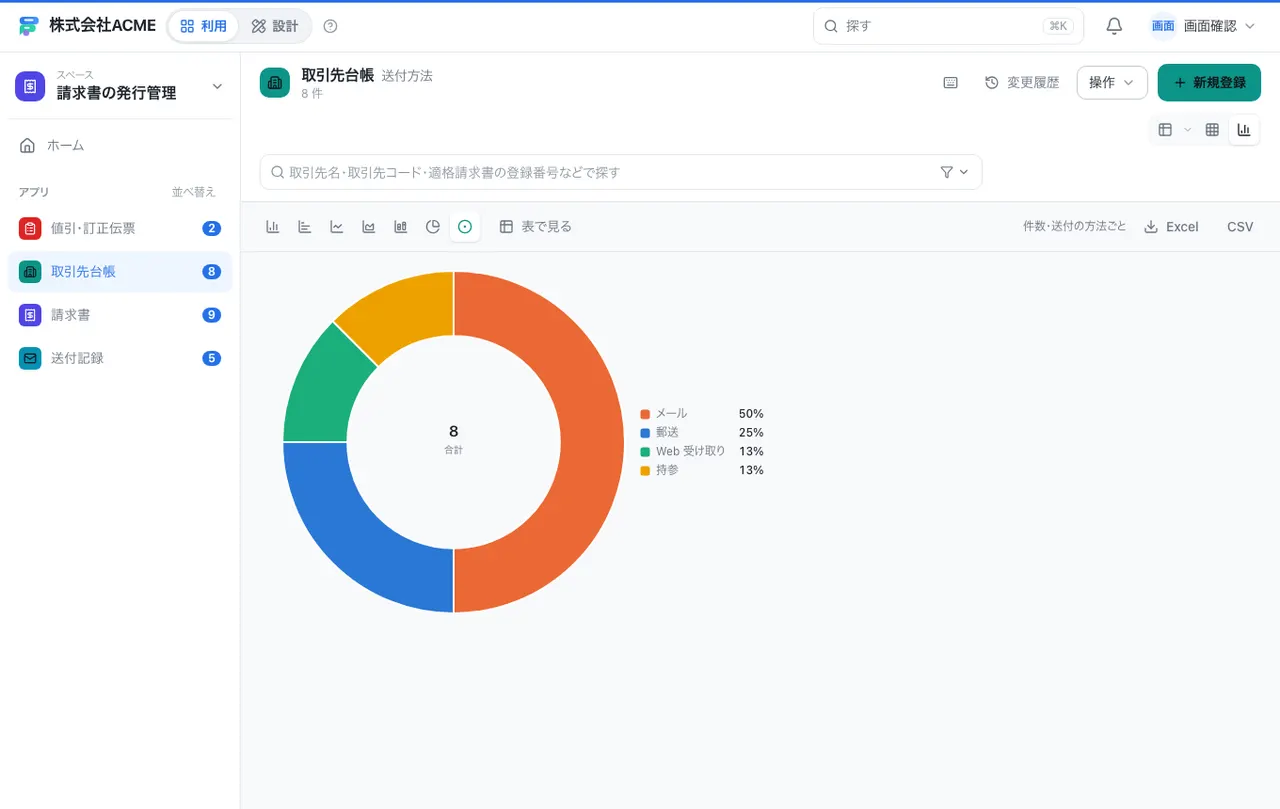Click the 新規登録 button
The height and width of the screenshot is (809, 1280).
pyautogui.click(x=1209, y=83)
